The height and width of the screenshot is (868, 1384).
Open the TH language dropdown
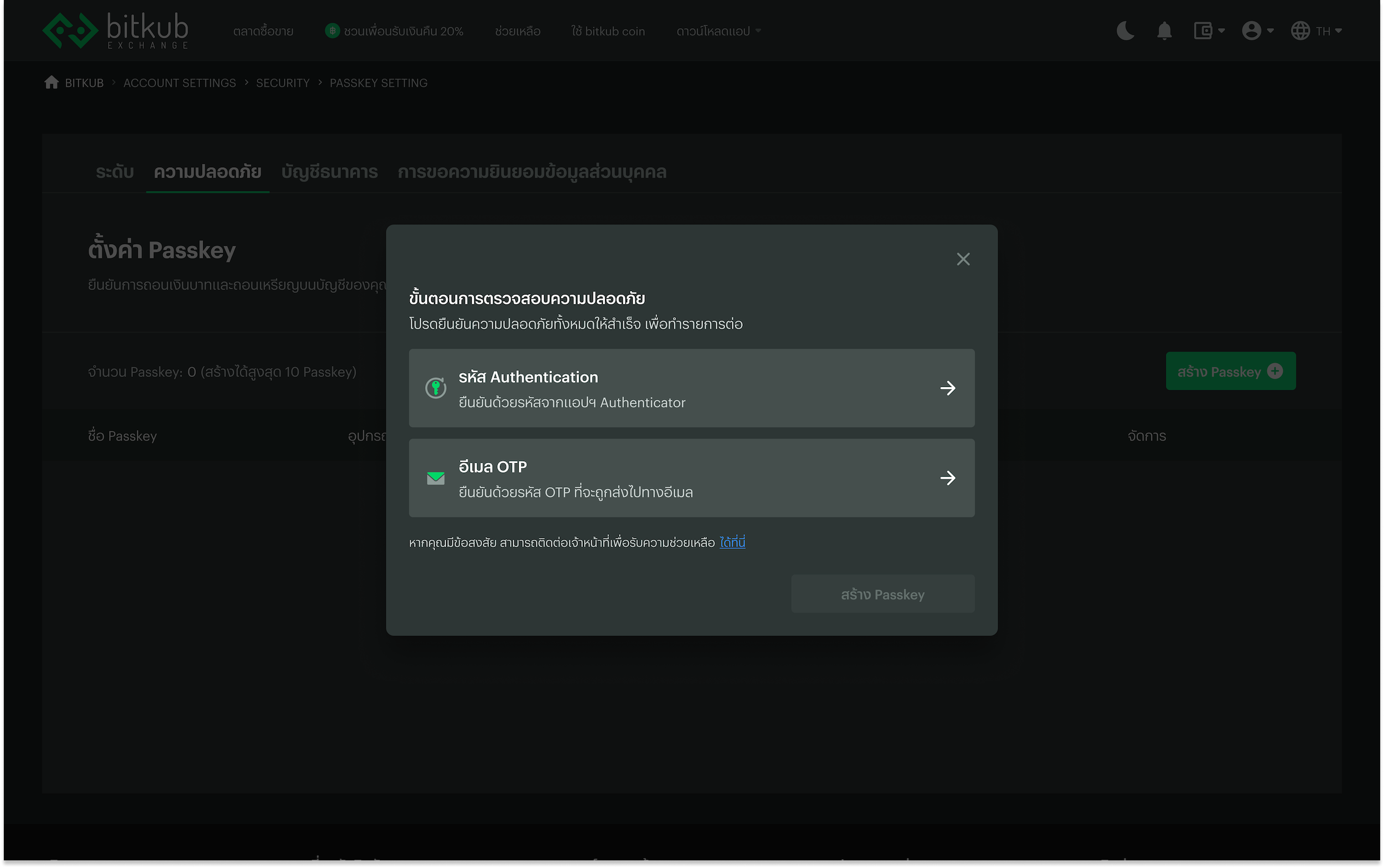[x=1317, y=30]
